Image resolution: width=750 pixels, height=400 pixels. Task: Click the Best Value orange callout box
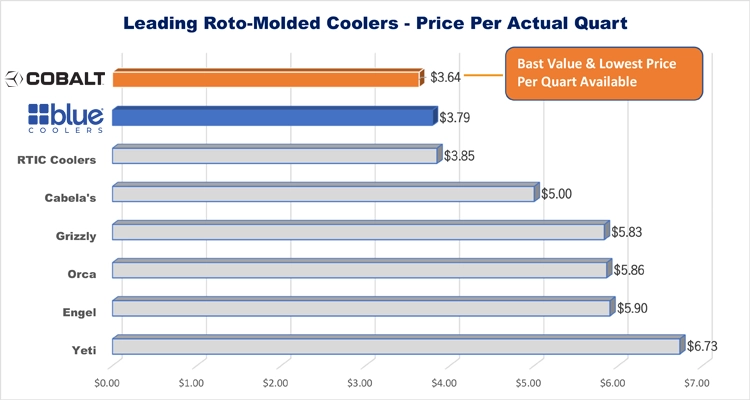(603, 73)
